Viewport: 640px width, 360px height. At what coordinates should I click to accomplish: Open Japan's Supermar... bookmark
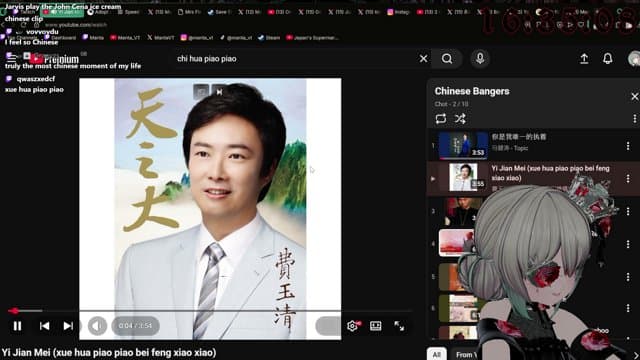click(x=312, y=38)
